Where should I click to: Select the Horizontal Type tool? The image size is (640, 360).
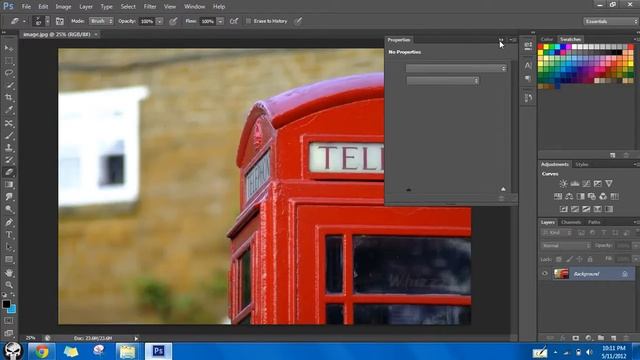click(9, 235)
